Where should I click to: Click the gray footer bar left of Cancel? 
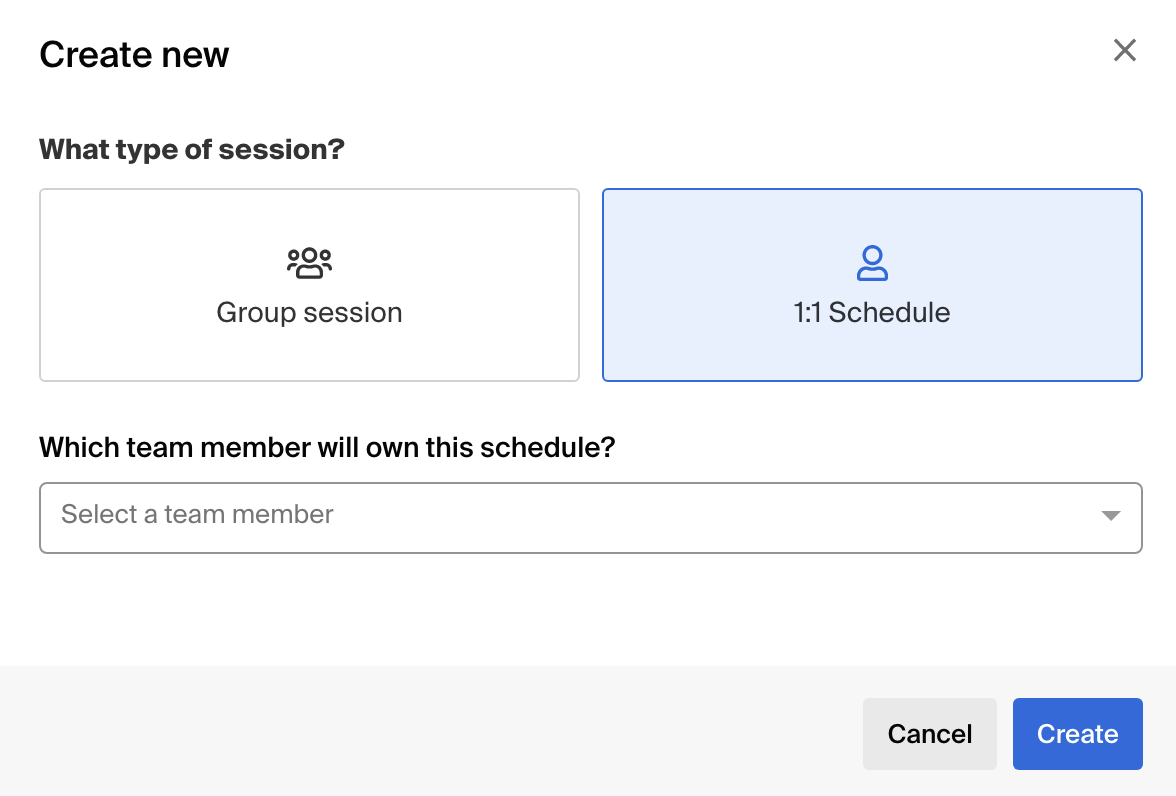pyautogui.click(x=430, y=732)
